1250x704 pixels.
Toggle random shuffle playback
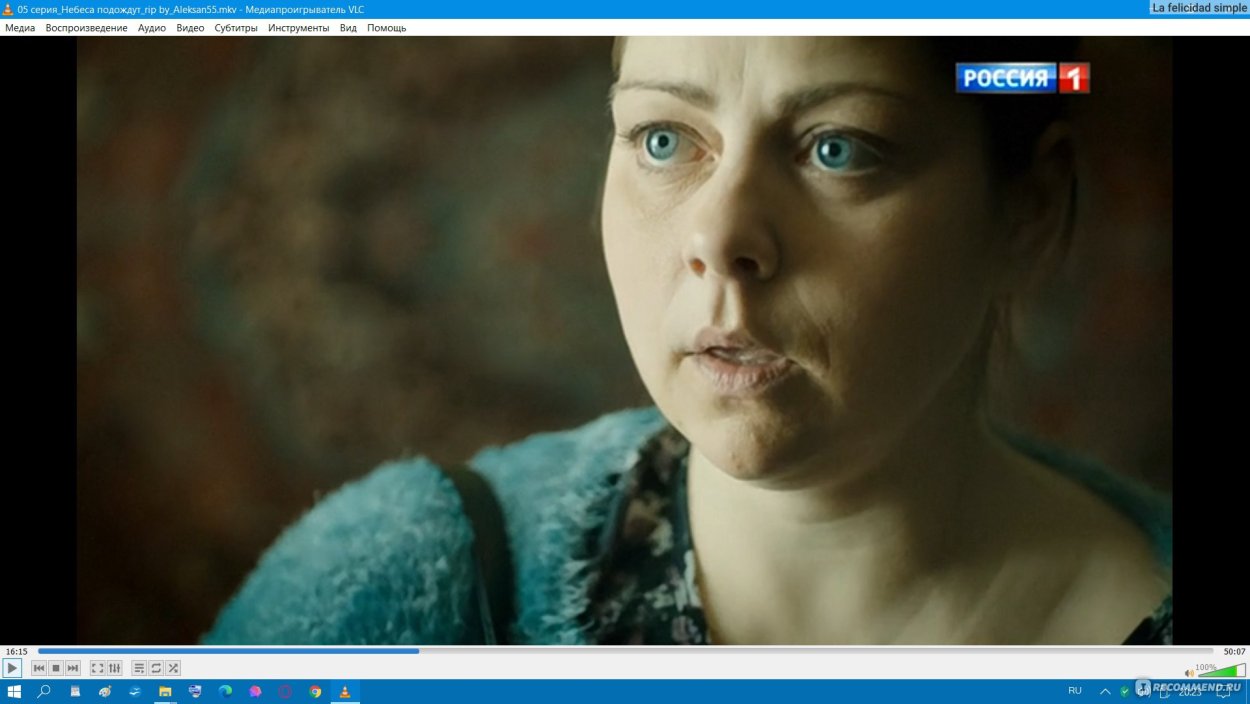[x=173, y=668]
